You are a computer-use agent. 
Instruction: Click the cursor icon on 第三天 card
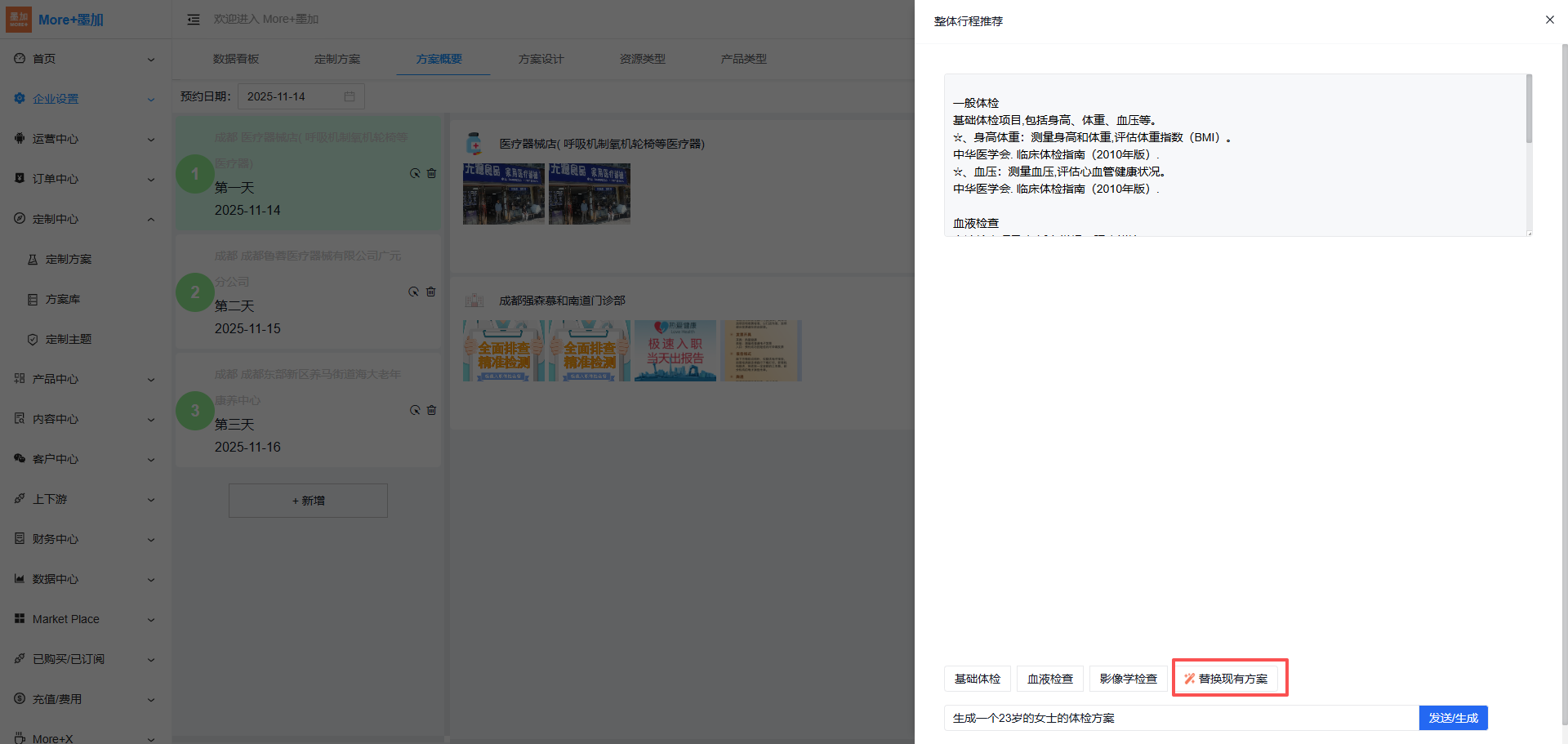tap(415, 410)
